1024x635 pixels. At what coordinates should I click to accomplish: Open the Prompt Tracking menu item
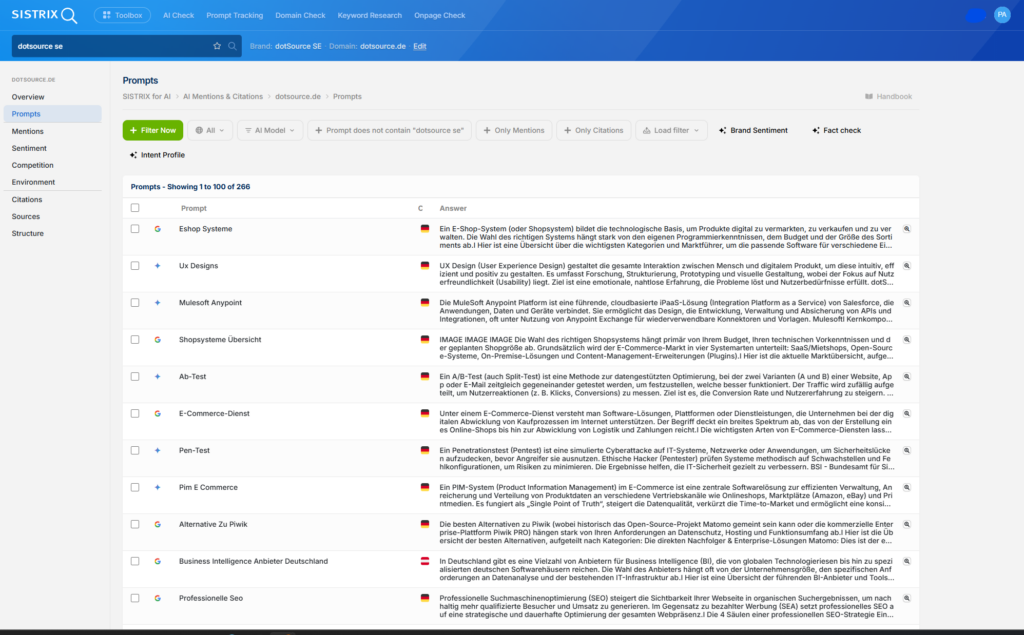[234, 15]
